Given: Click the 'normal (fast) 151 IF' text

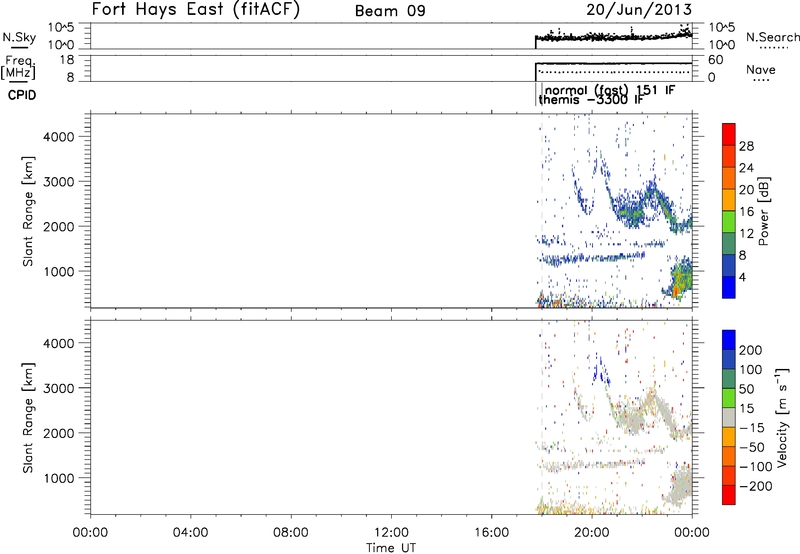Looking at the screenshot, I should [610, 90].
